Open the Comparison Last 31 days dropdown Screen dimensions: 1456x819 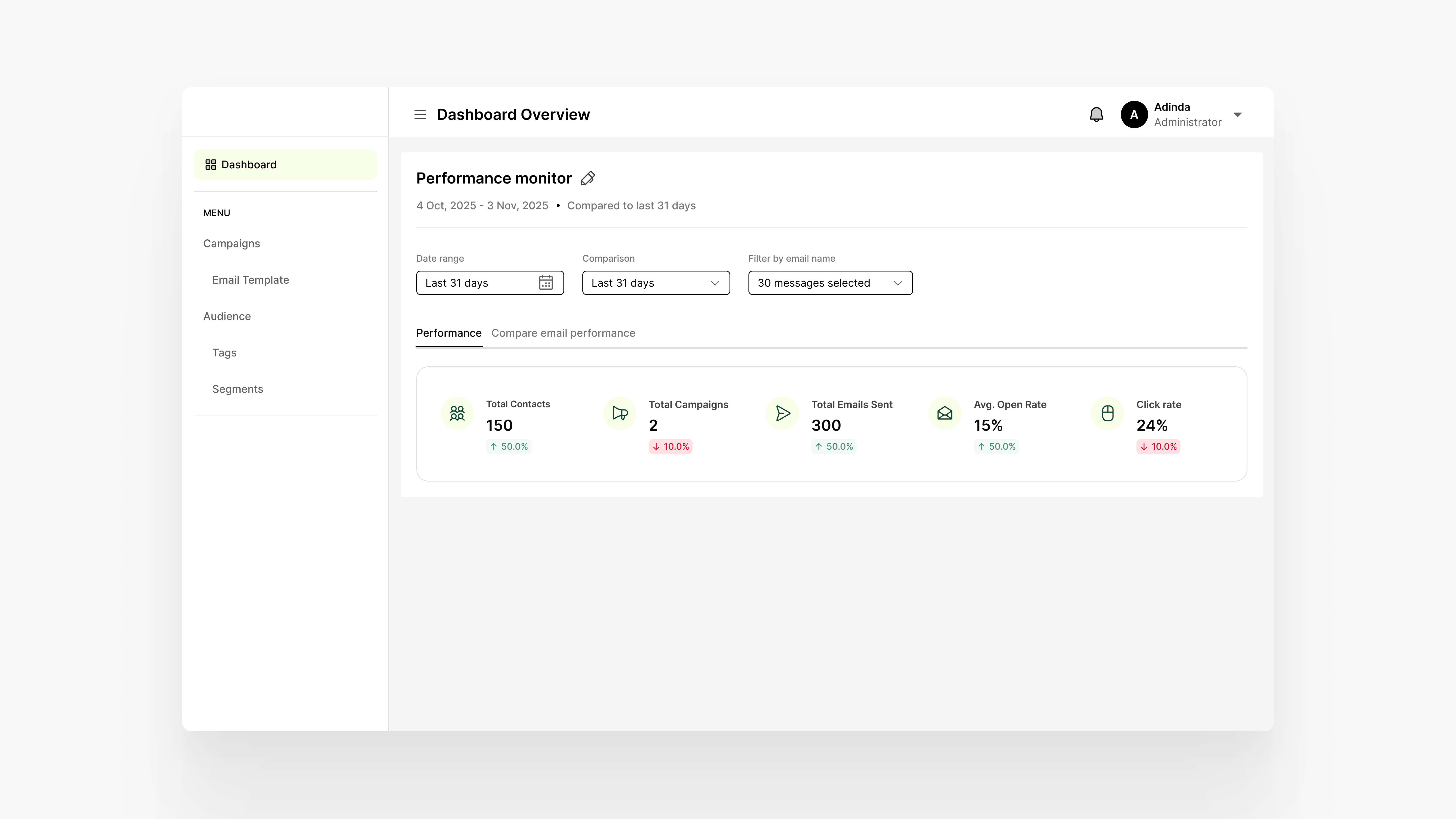[656, 283]
